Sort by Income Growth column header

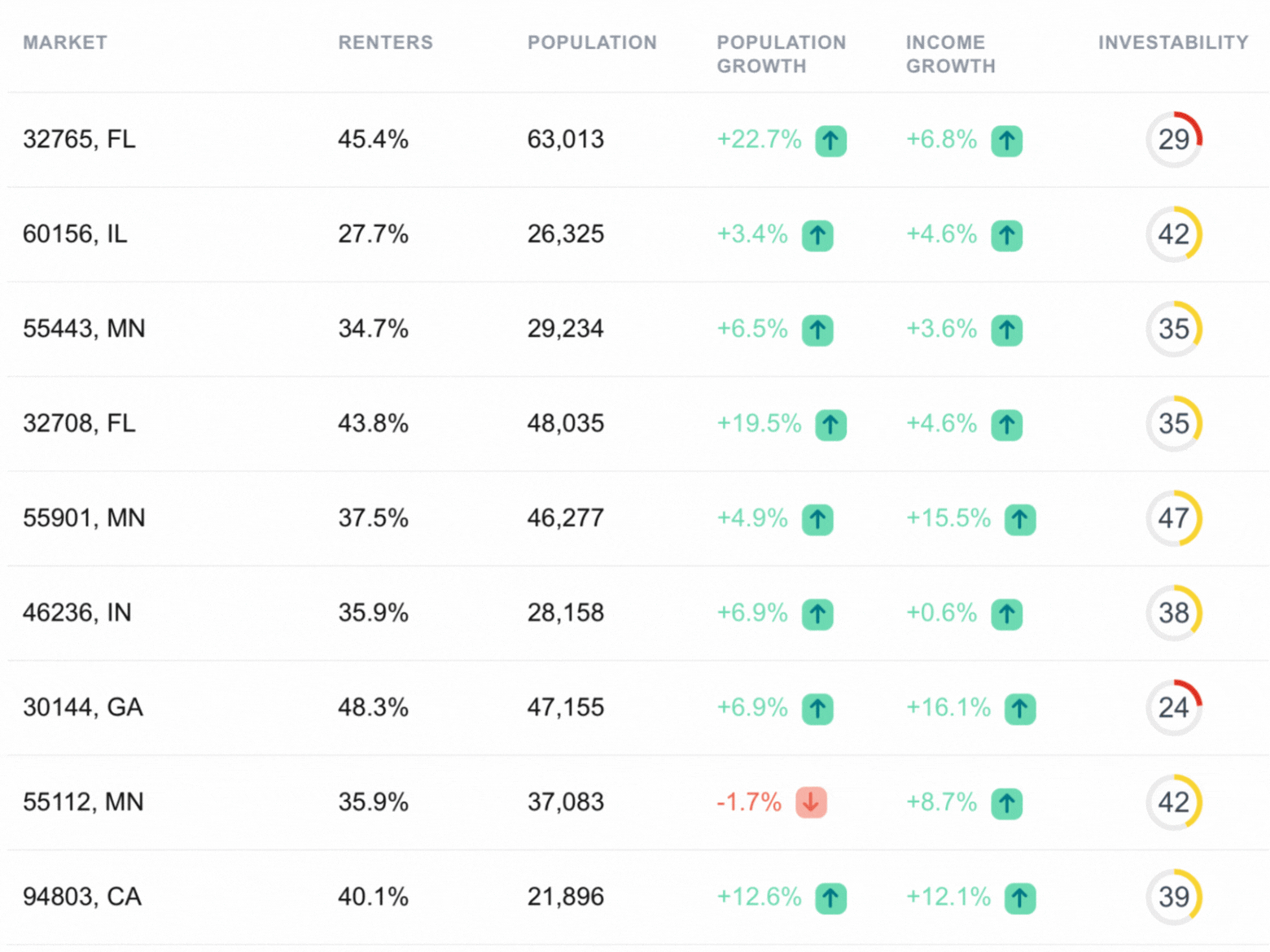click(x=950, y=54)
